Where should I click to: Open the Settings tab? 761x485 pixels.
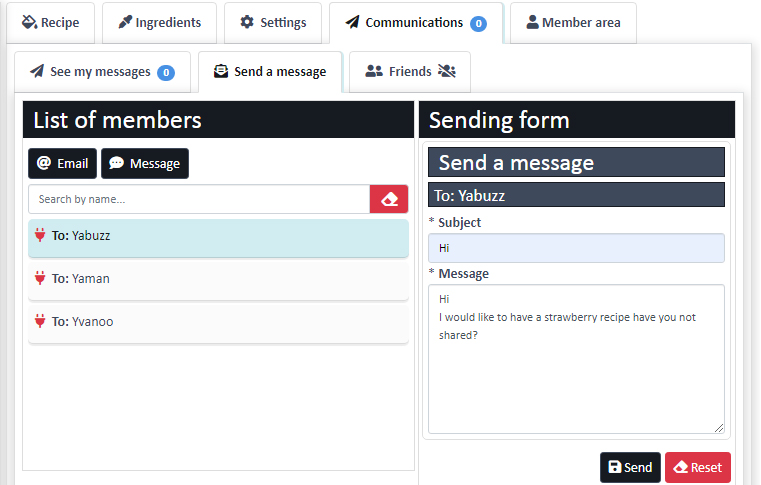[273, 23]
